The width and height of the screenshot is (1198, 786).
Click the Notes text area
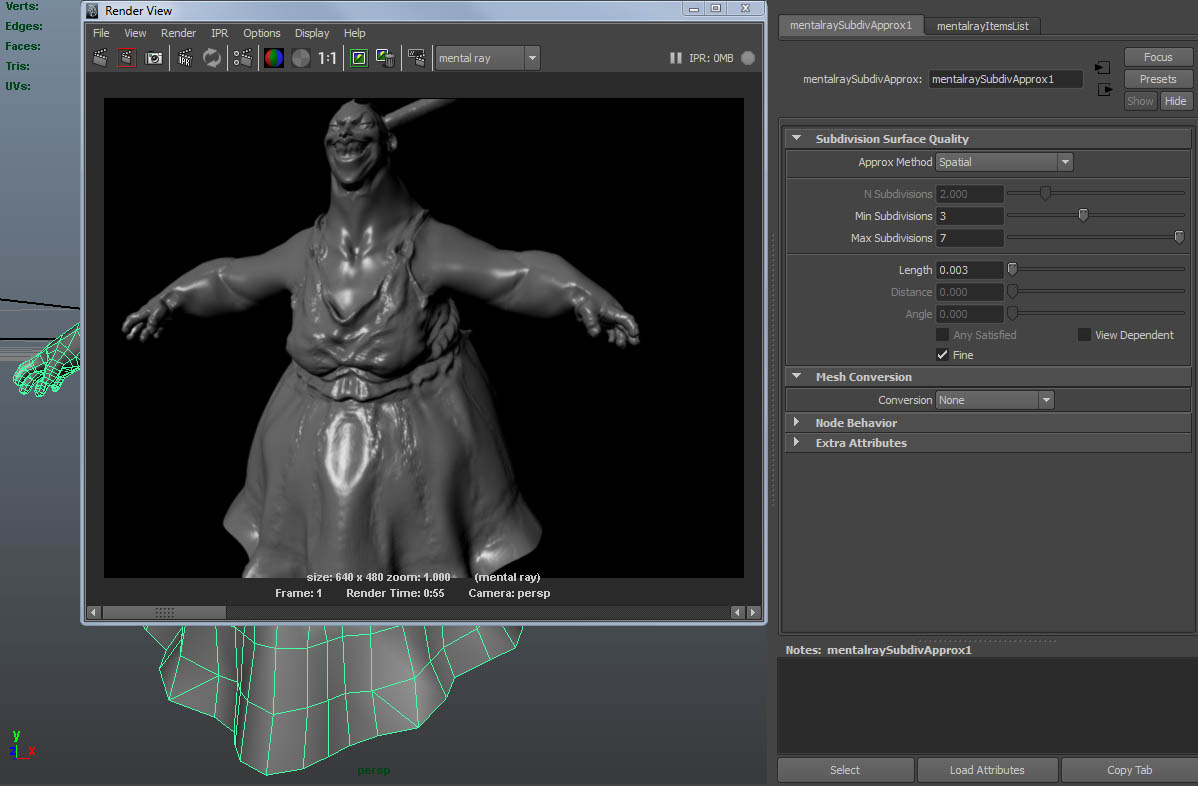pyautogui.click(x=987, y=706)
